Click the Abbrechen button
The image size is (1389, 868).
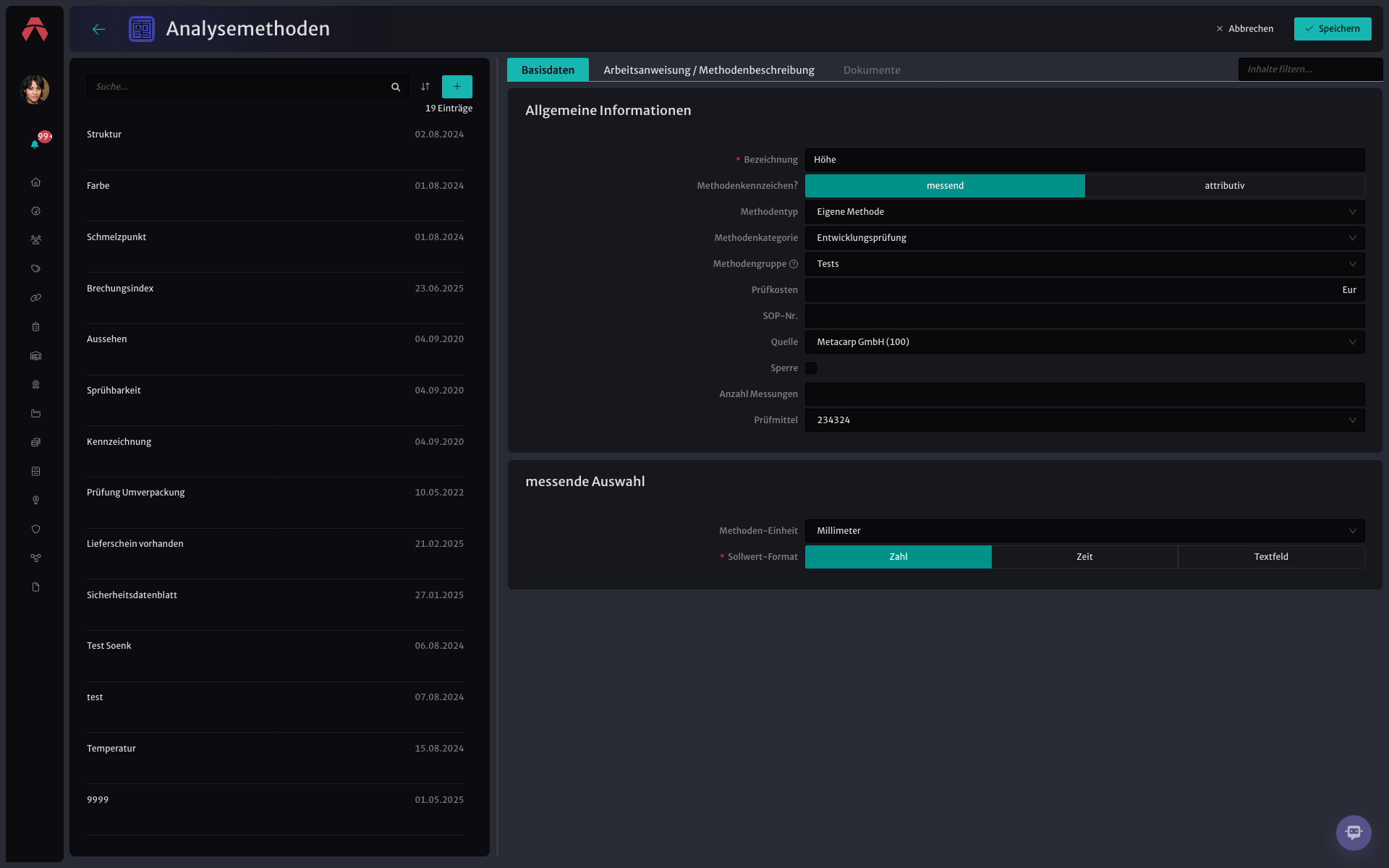click(x=1245, y=29)
